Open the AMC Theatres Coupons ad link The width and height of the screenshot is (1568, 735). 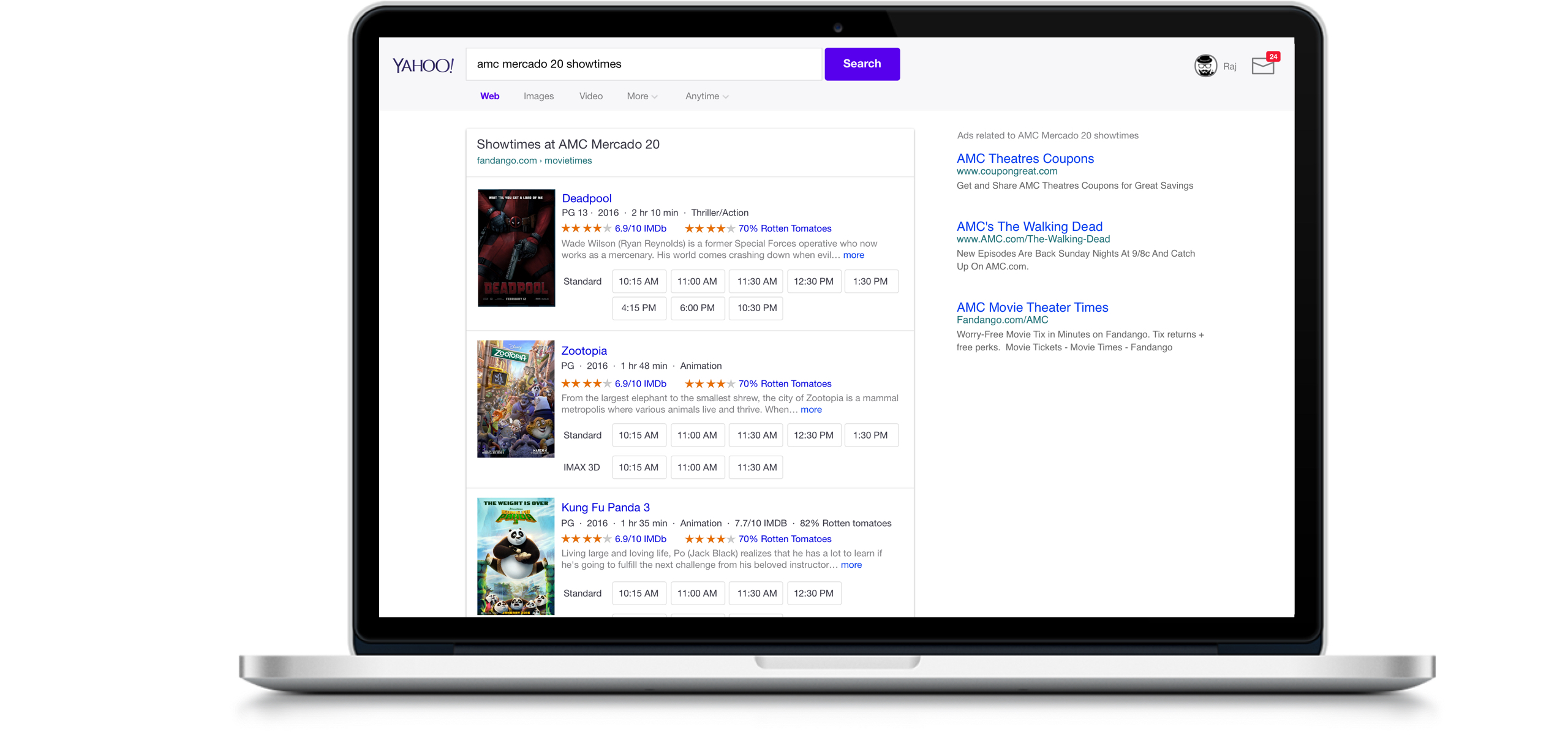click(1025, 159)
